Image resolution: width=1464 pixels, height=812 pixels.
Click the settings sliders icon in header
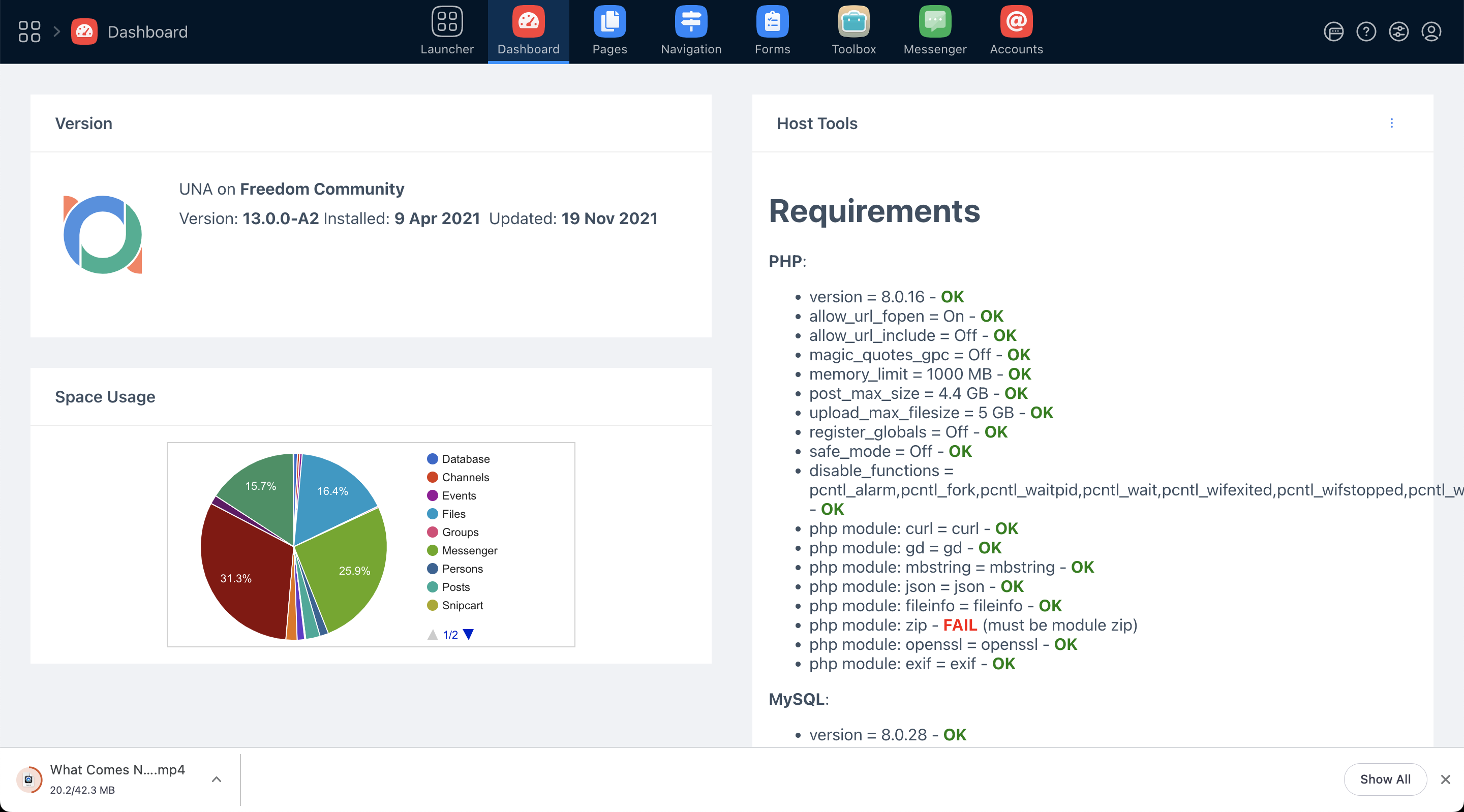[1398, 32]
